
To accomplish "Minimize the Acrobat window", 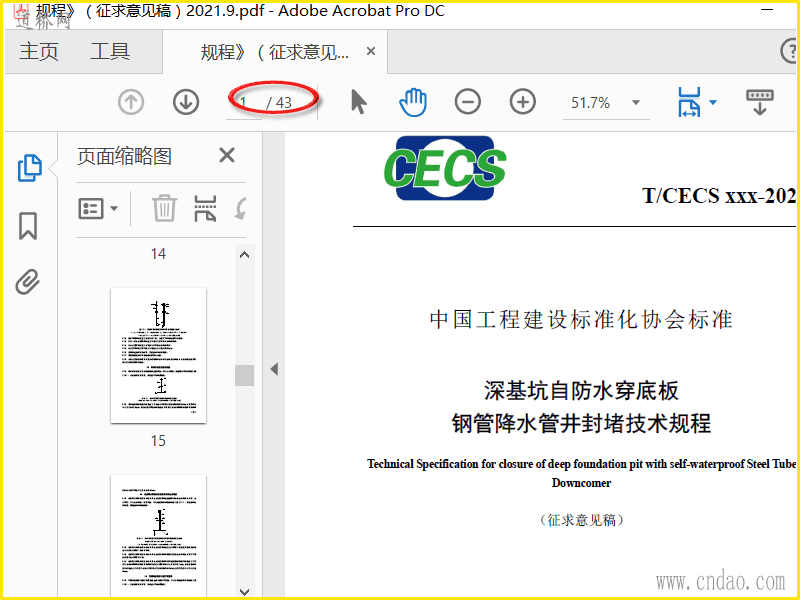I will click(x=767, y=9).
